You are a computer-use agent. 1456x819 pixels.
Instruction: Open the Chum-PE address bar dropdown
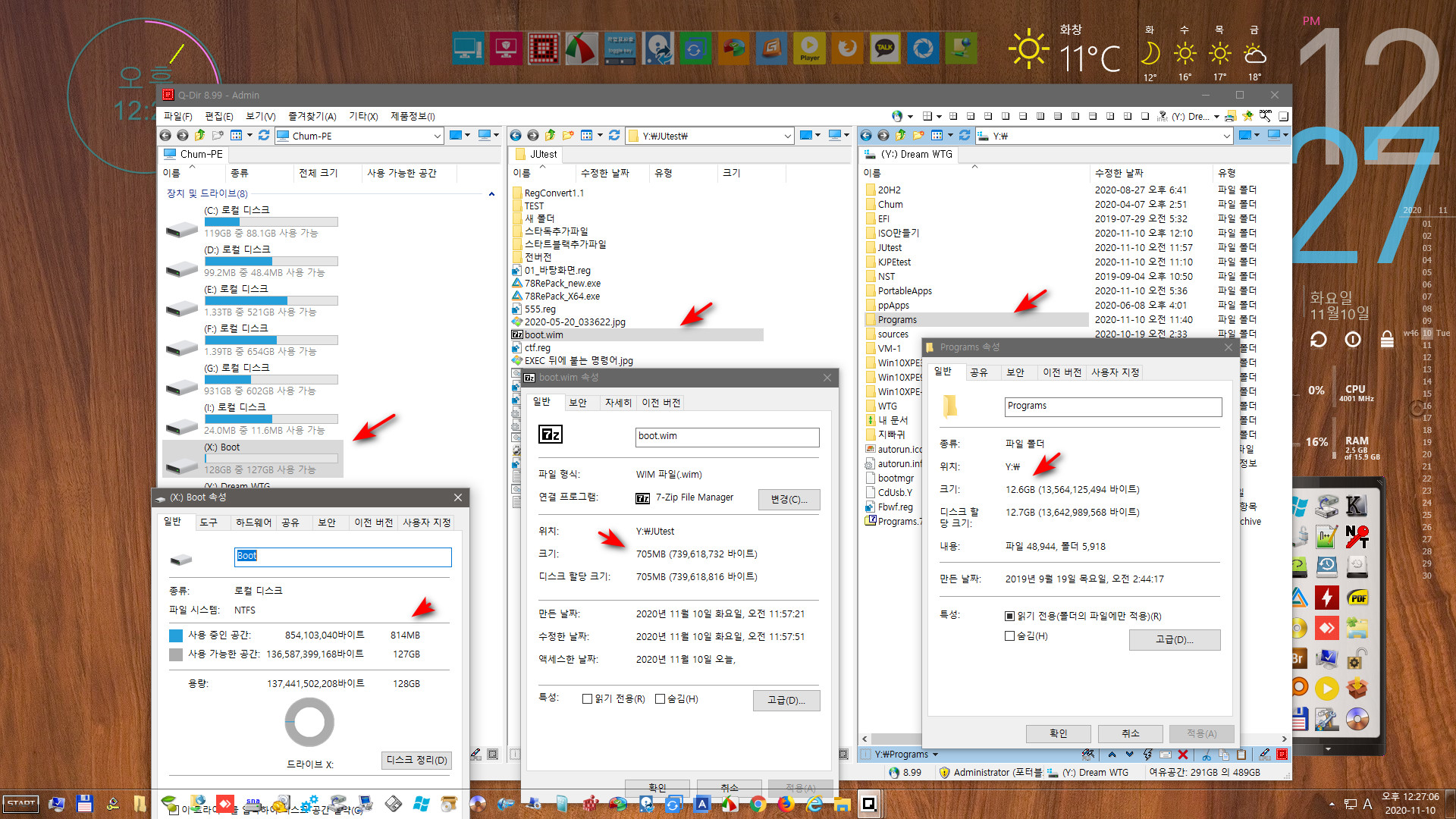point(437,136)
